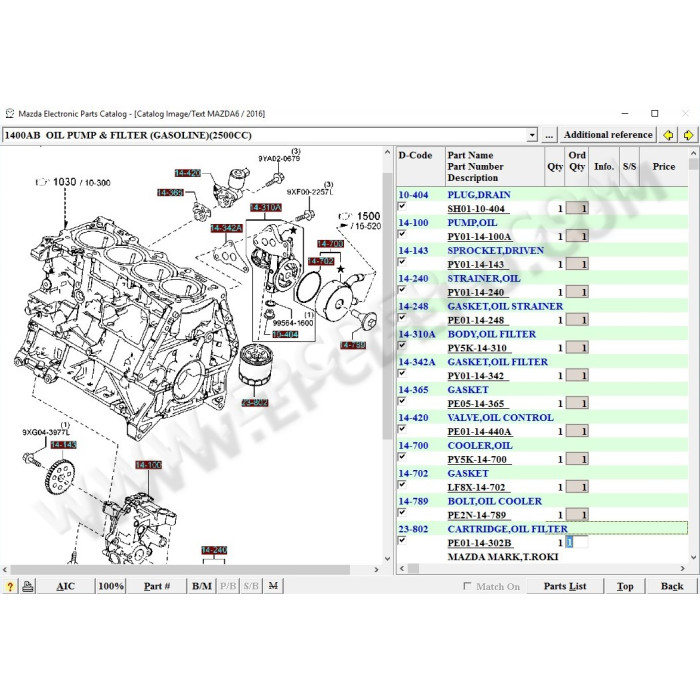
Task: Click the PE2N-14-789 part number
Action: [x=476, y=515]
